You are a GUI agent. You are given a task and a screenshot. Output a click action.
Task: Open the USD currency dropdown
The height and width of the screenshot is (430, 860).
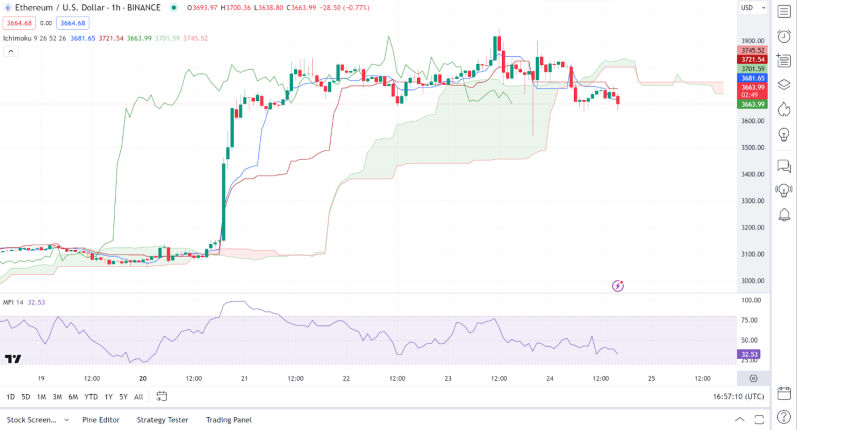click(x=750, y=8)
